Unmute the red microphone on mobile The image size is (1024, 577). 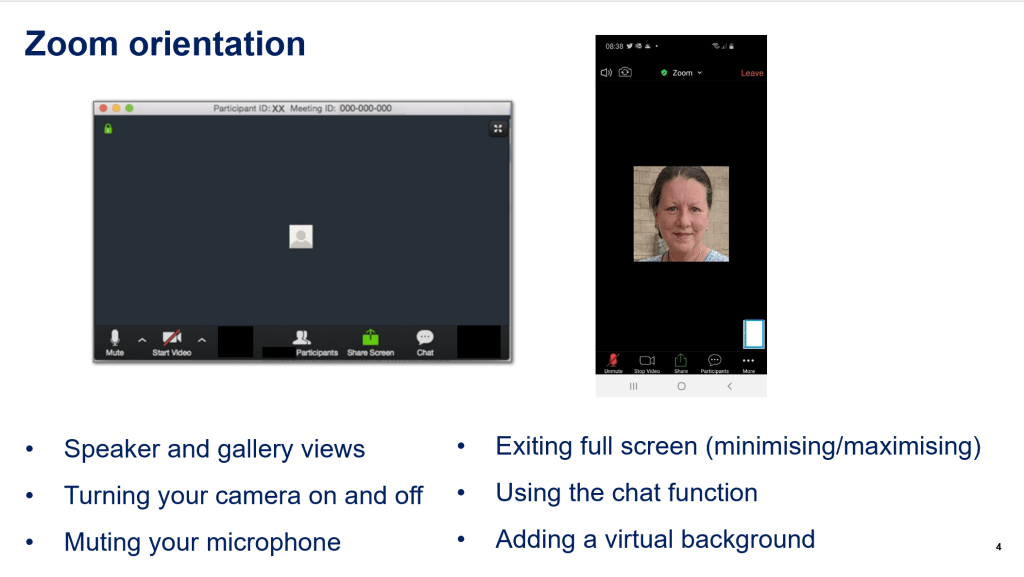[x=613, y=360]
